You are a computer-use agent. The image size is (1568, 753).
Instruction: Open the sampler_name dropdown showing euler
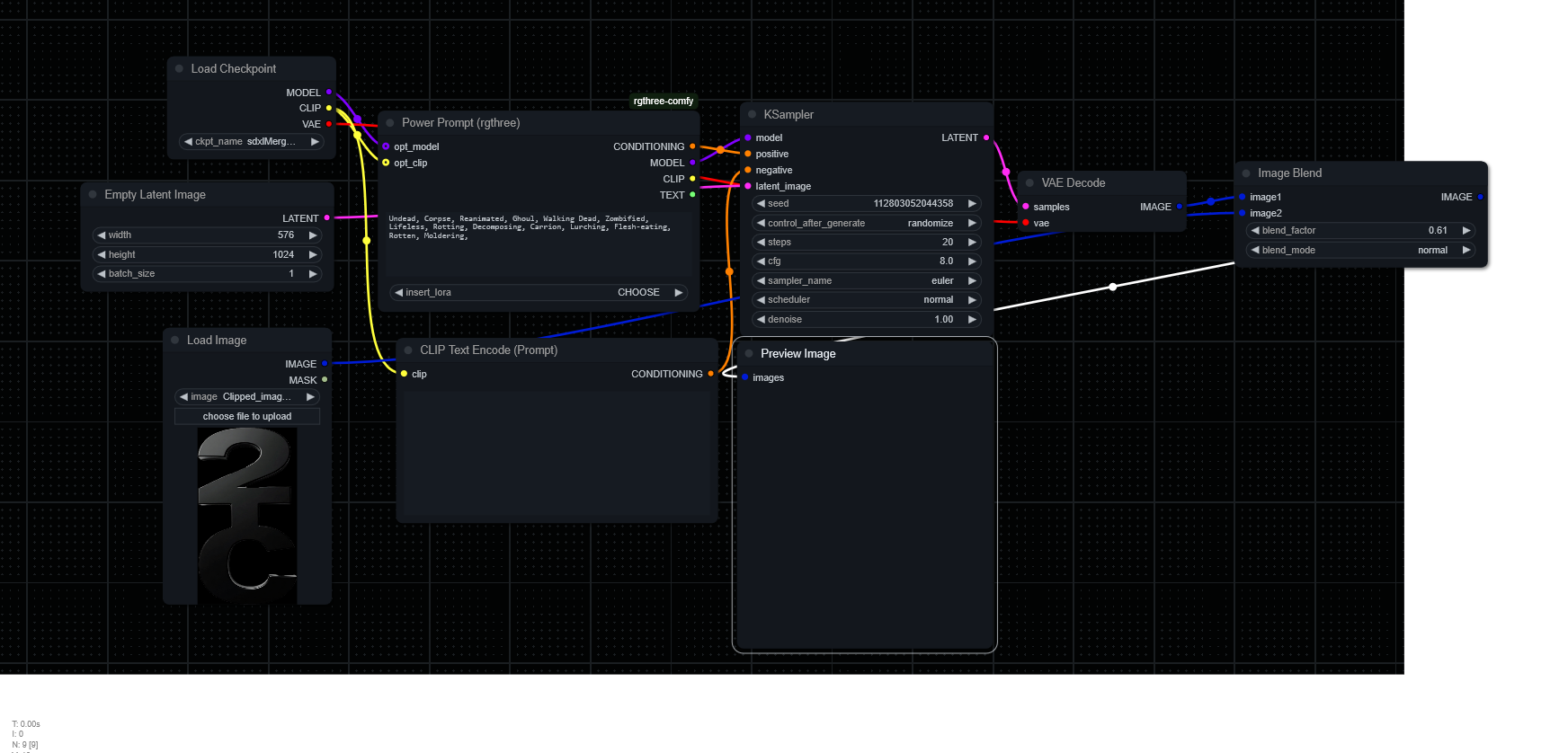pos(865,281)
